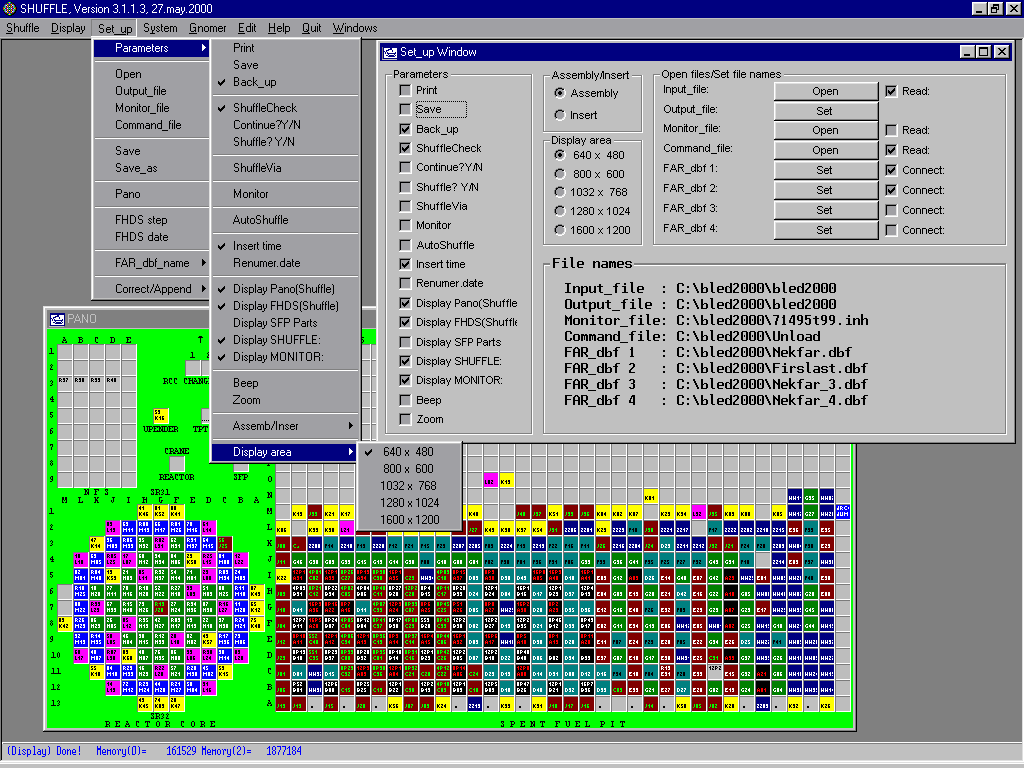1024x768 pixels.
Task: Open the Shuffle menu
Action: pos(22,28)
